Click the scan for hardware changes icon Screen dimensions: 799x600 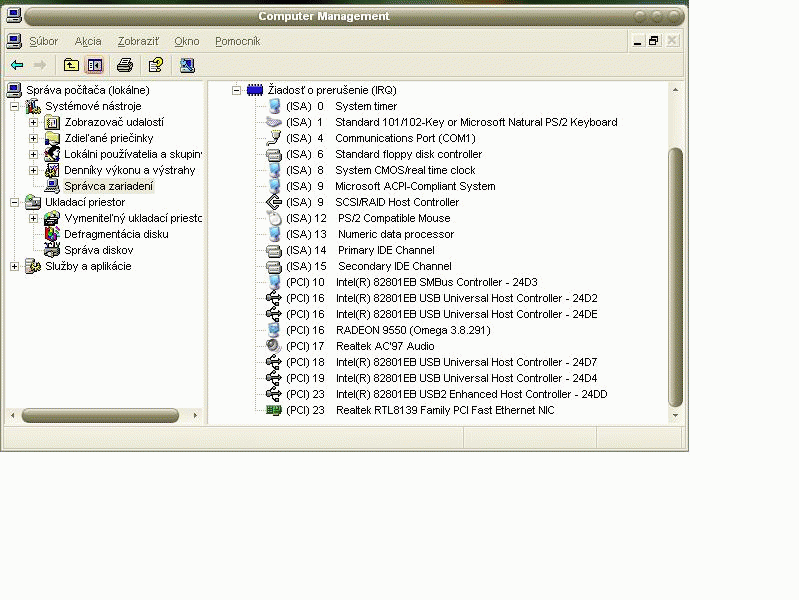[187, 65]
